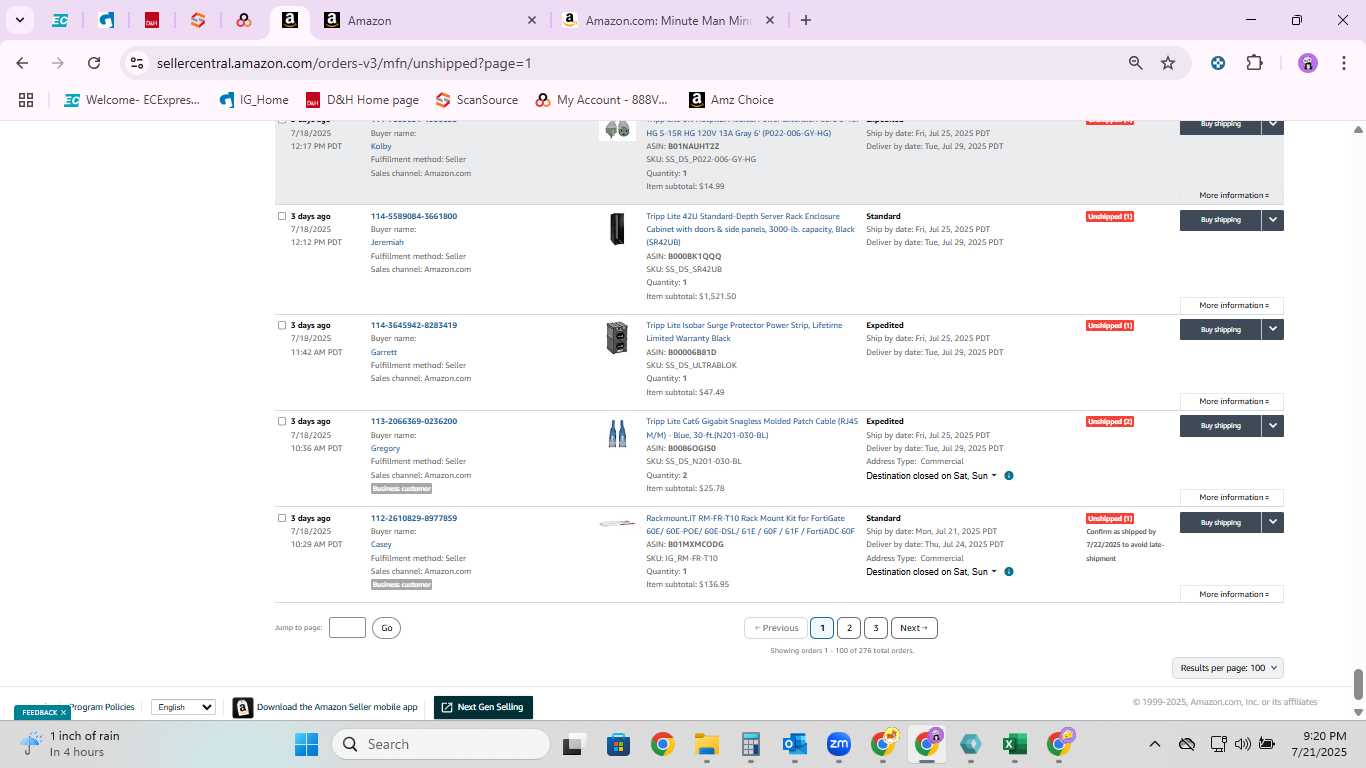This screenshot has height=768, width=1366.
Task: Open the English language selector
Action: pos(183,707)
